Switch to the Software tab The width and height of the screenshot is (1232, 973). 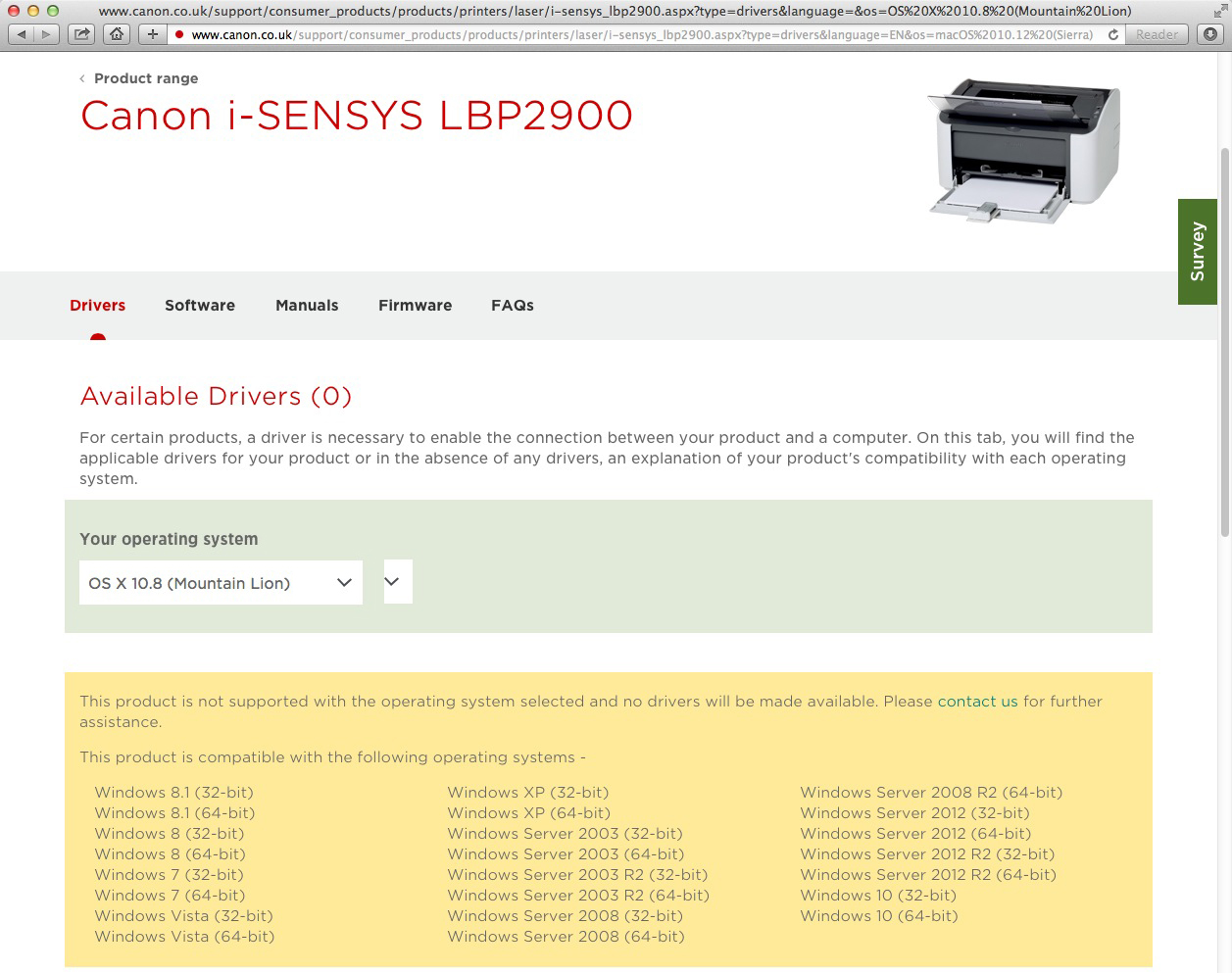point(200,306)
